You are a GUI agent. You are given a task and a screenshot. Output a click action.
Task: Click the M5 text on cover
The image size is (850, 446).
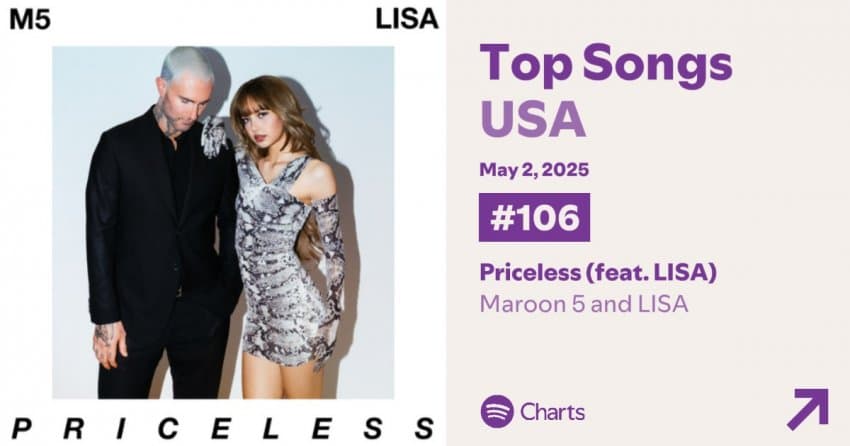click(30, 20)
